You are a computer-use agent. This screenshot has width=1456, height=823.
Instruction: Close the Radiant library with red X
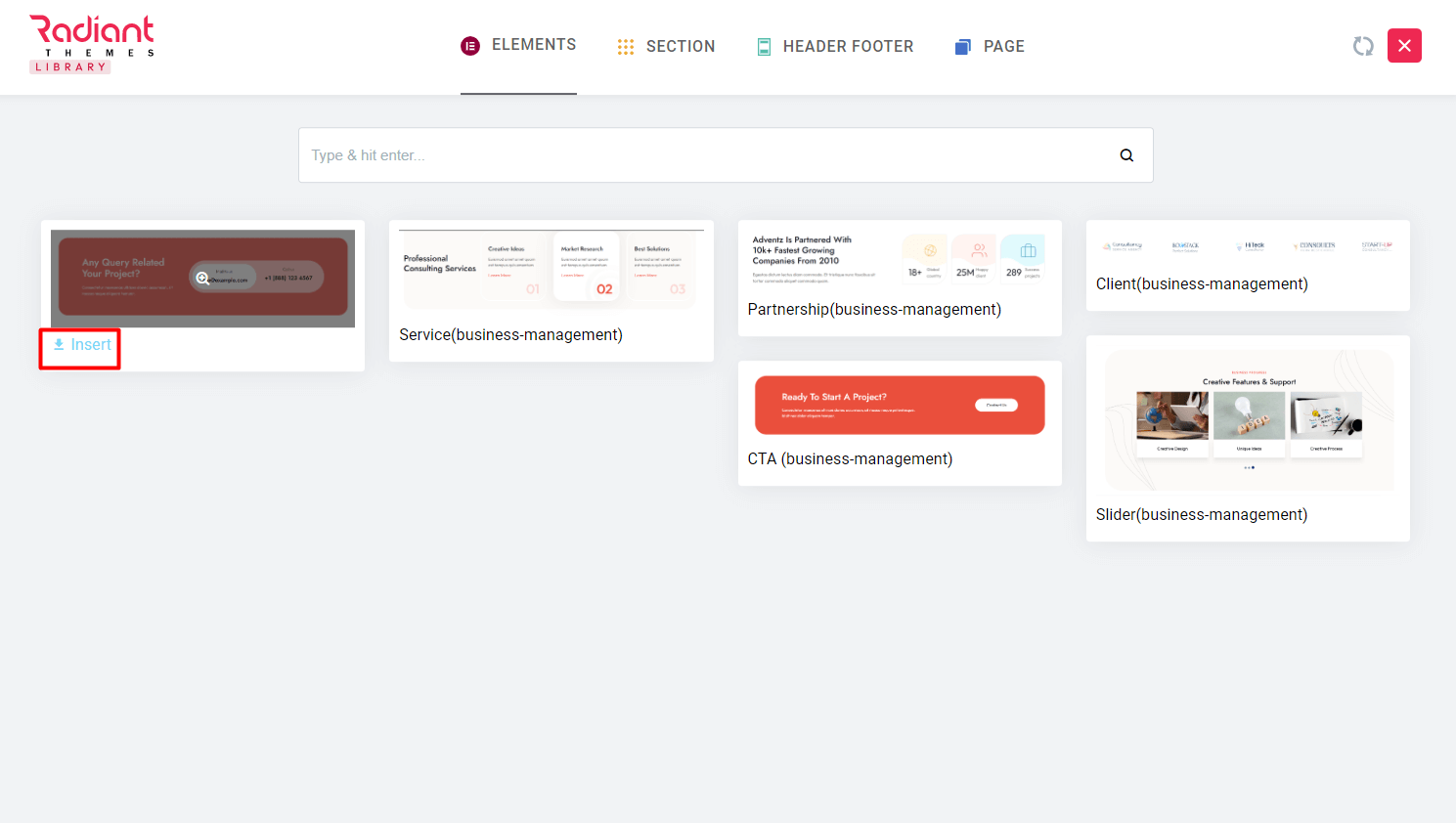click(1404, 46)
